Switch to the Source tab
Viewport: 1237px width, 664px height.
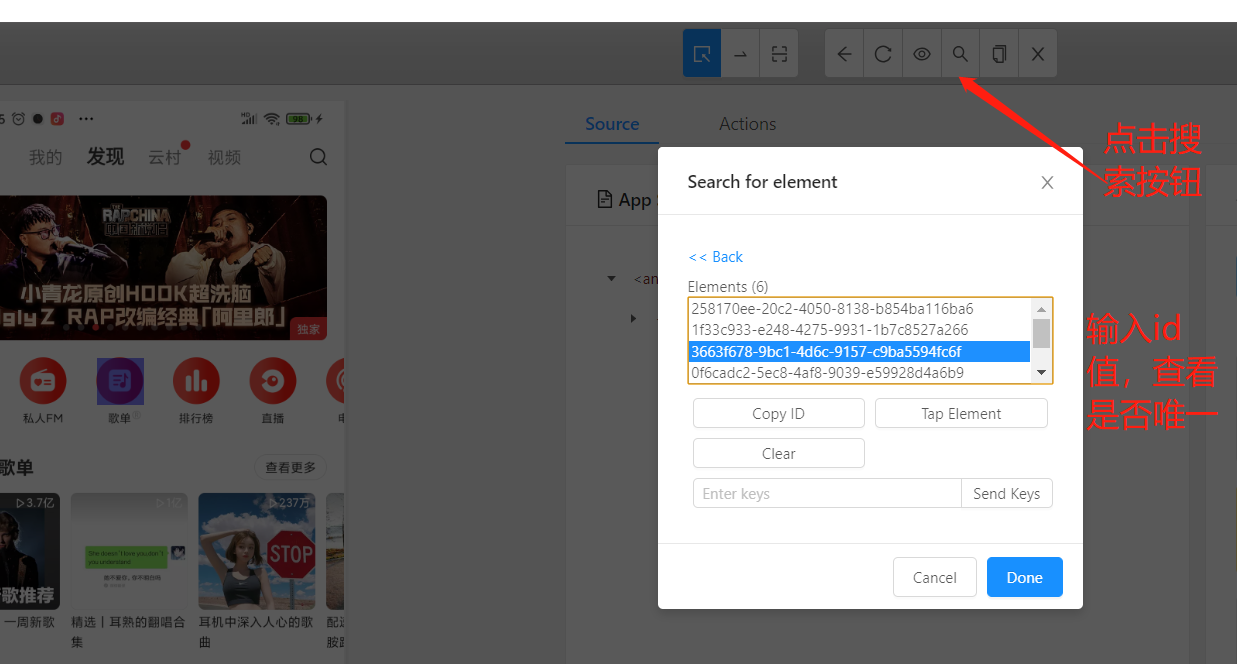(612, 124)
